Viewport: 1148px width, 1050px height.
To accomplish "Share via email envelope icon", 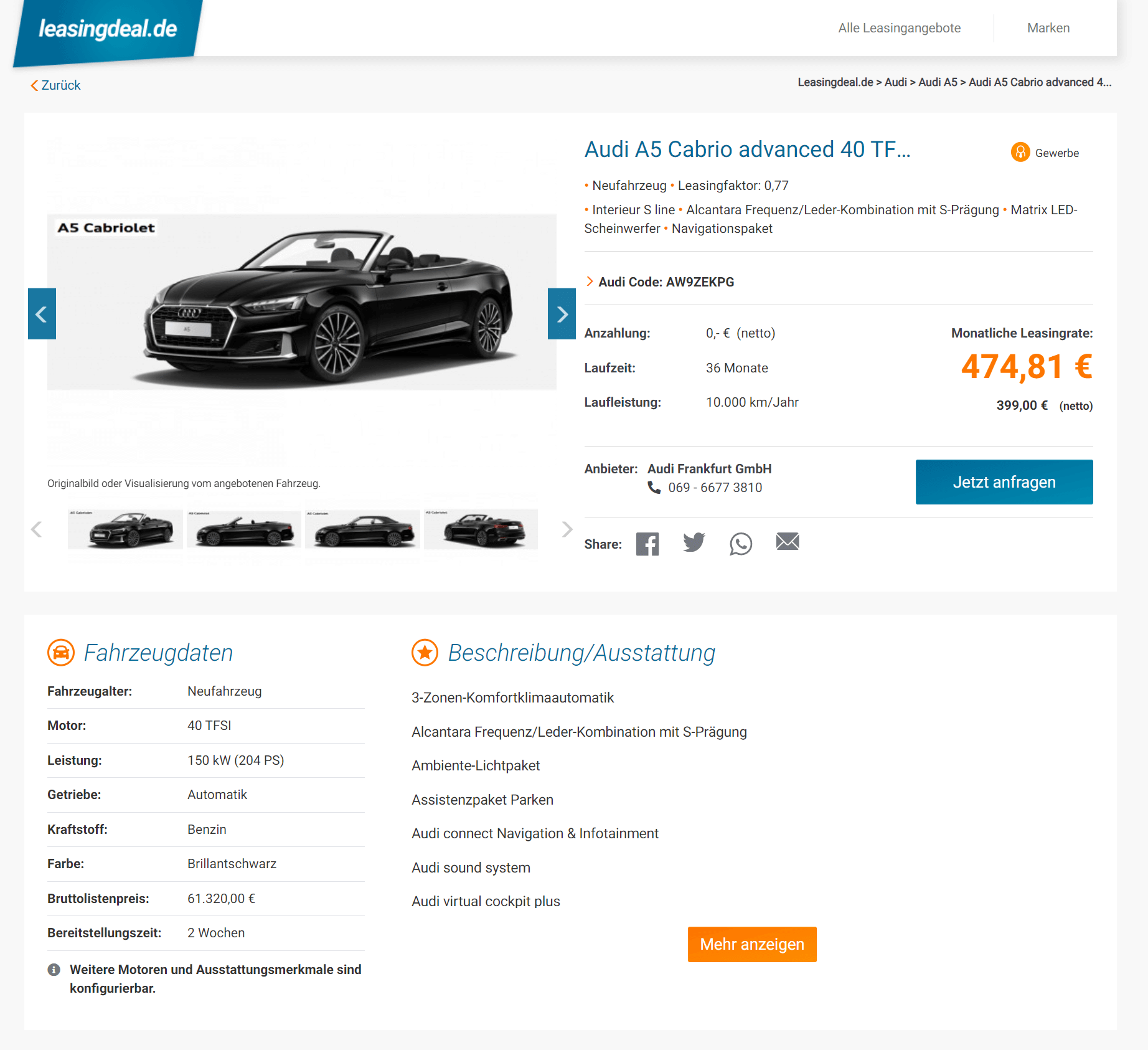I will 788,542.
